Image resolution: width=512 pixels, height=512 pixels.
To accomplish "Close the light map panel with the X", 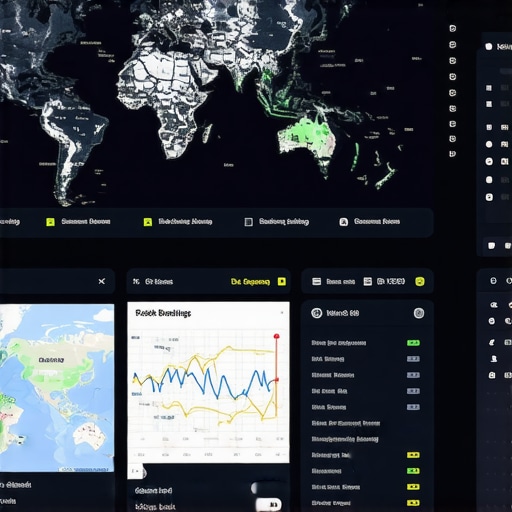I will pos(102,281).
